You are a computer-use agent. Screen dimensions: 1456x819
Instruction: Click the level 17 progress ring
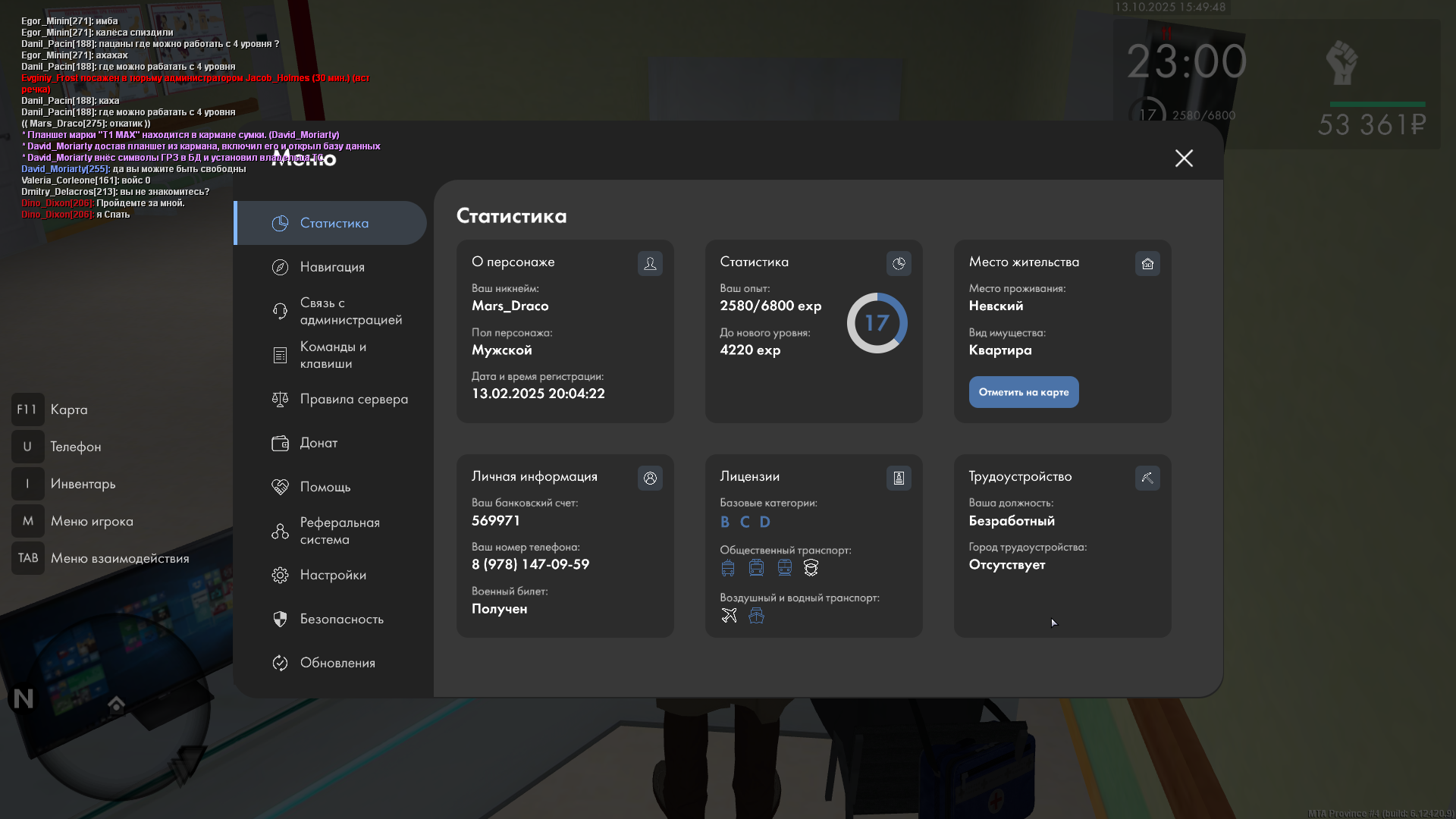tap(877, 323)
